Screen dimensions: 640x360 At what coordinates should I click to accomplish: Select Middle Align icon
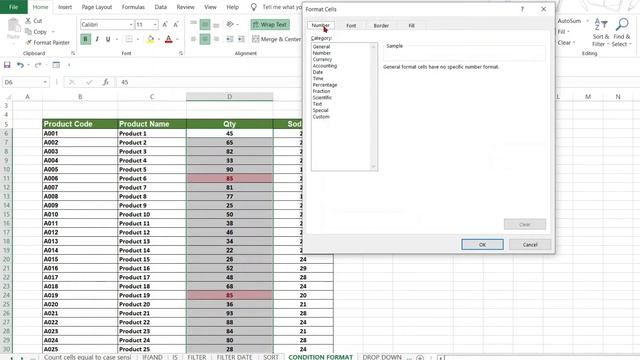tap(205, 24)
